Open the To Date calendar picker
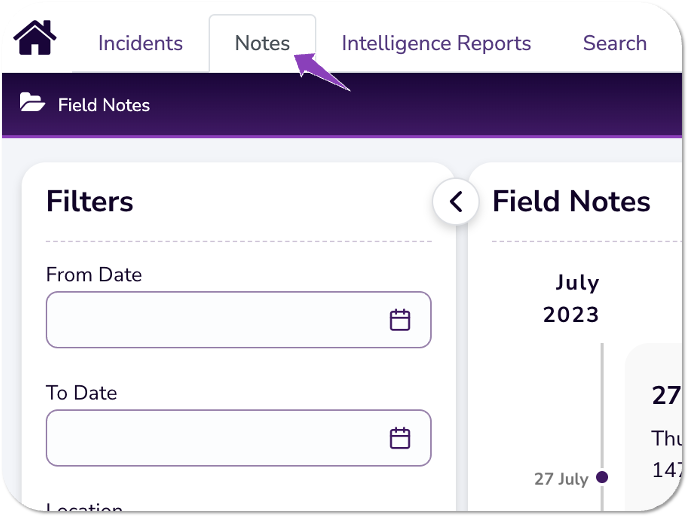689x518 pixels. tap(400, 438)
